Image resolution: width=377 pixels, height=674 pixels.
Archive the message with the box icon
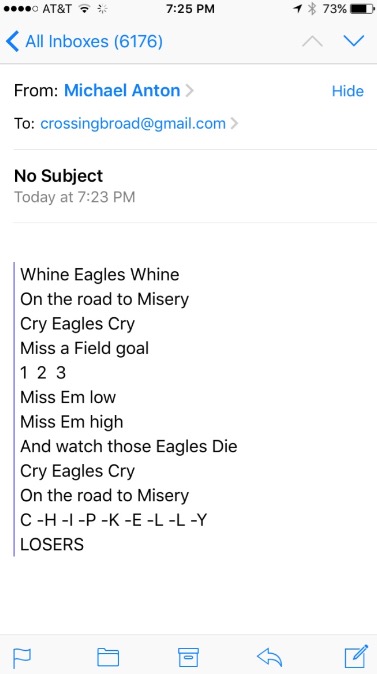(x=189, y=657)
